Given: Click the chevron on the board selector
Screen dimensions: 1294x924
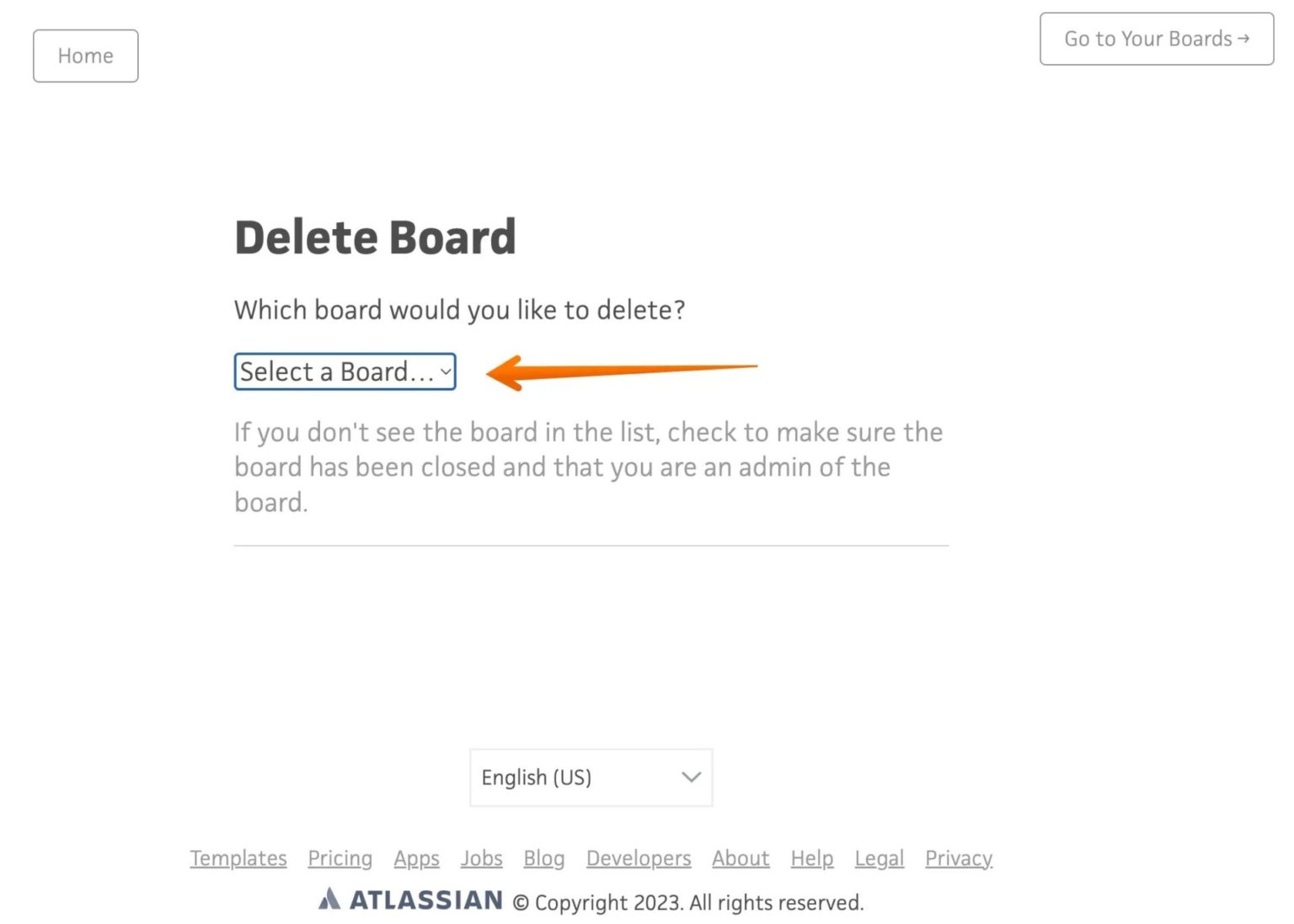Looking at the screenshot, I should (445, 371).
